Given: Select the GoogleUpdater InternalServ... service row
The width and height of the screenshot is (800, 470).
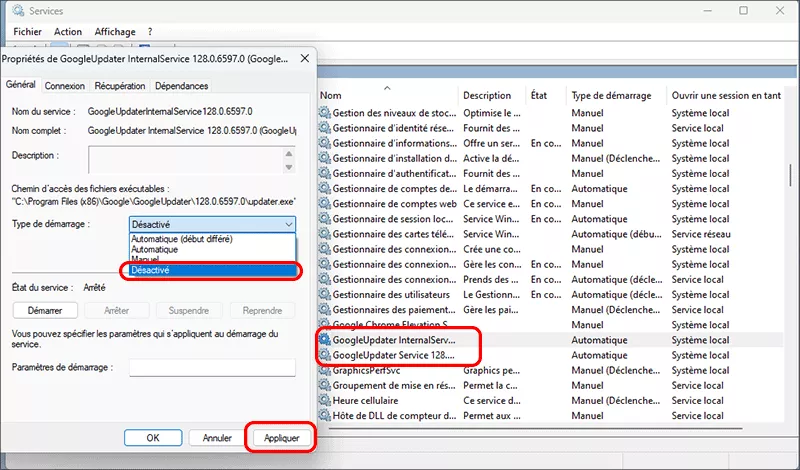Looking at the screenshot, I should [550, 340].
